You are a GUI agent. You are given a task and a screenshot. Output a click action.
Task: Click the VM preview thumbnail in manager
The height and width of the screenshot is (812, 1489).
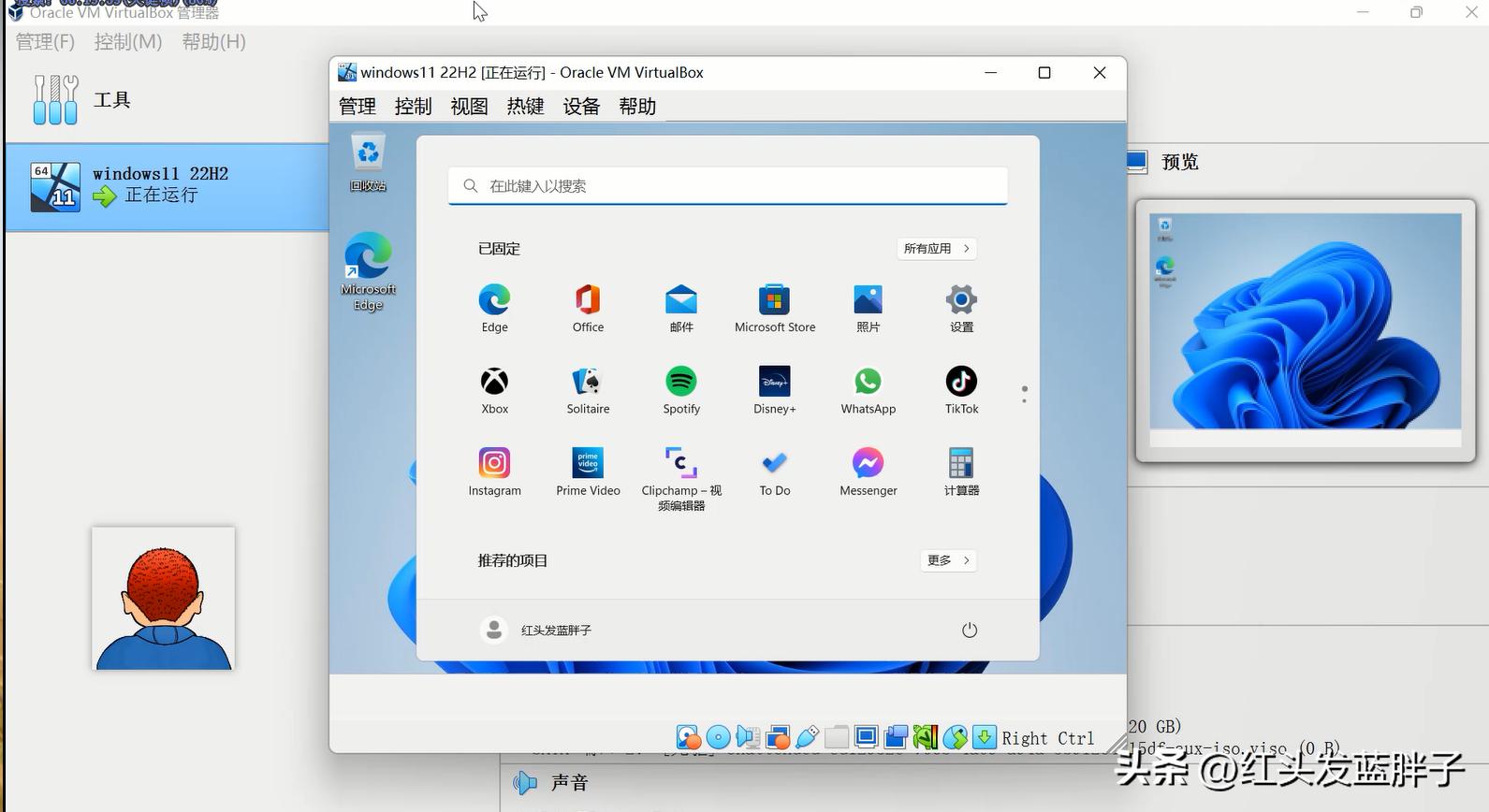click(x=1305, y=329)
